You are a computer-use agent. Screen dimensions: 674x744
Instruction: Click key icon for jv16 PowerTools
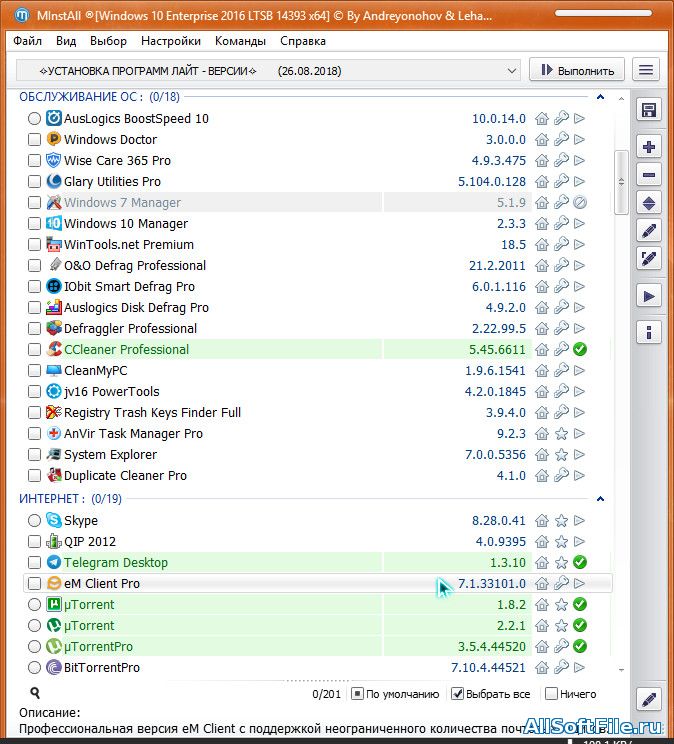pyautogui.click(x=562, y=391)
